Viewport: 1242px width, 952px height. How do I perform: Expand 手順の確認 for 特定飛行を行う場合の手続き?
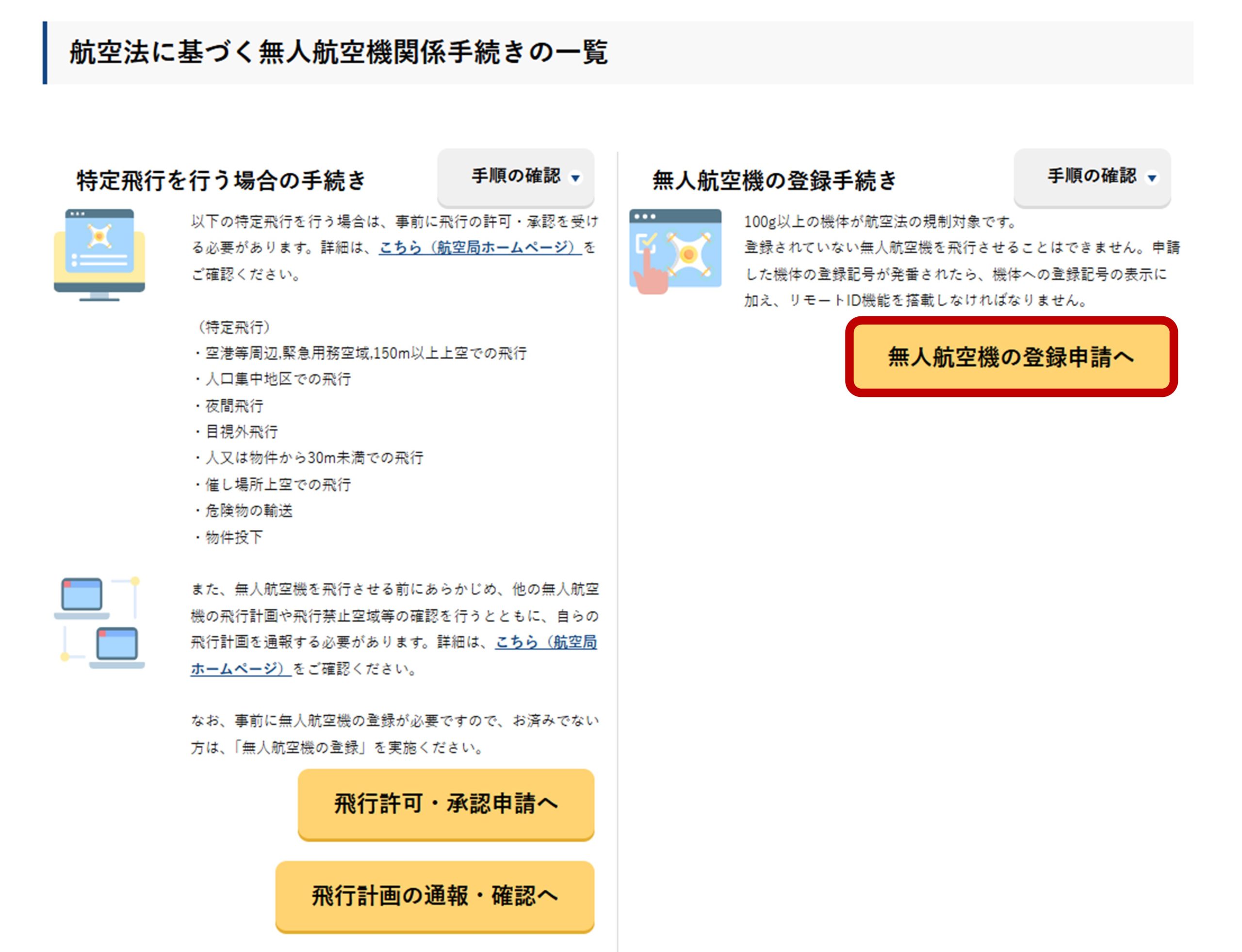515,177
